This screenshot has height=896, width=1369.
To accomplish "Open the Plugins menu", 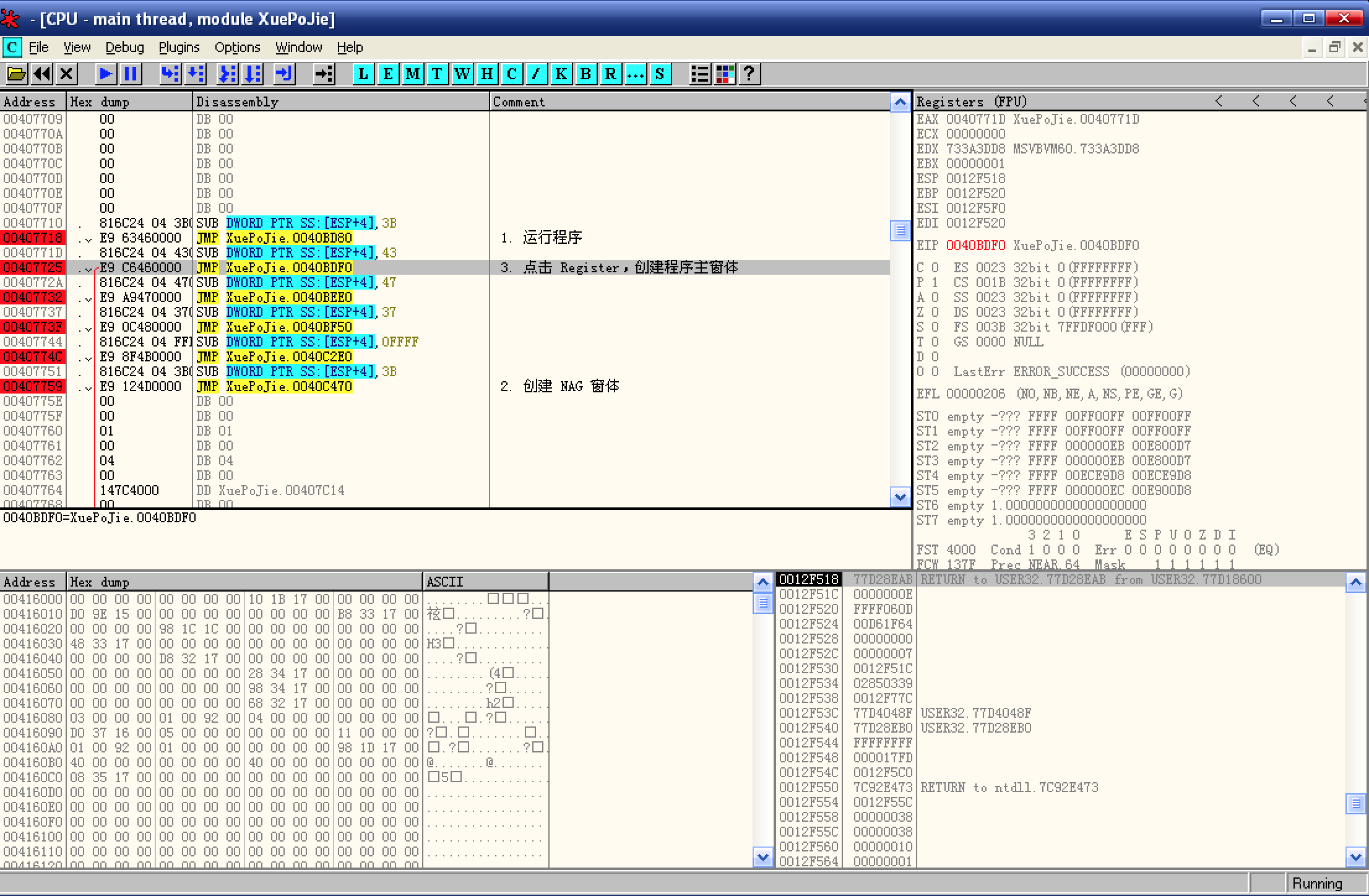I will coord(179,47).
